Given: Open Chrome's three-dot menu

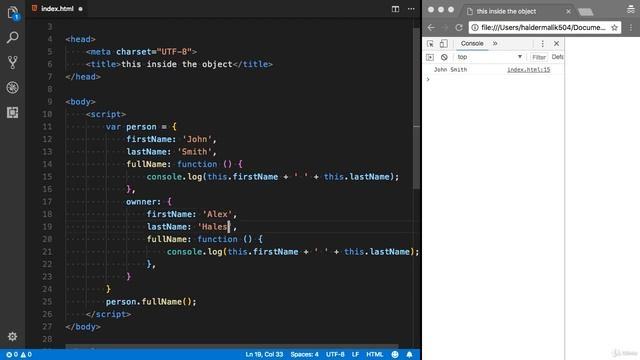Looking at the screenshot, I should point(631,27).
